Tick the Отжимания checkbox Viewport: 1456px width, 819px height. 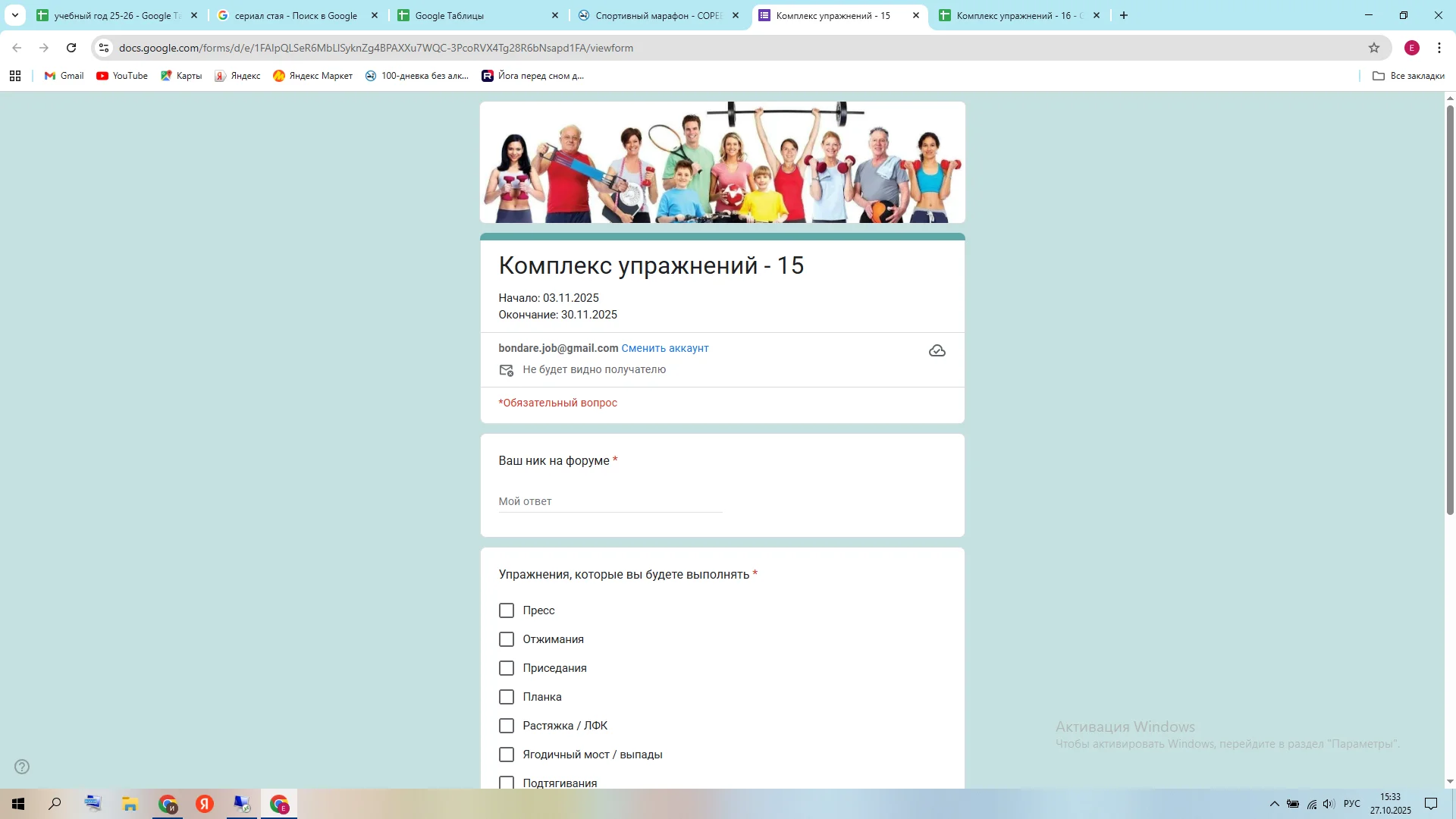pyautogui.click(x=507, y=639)
